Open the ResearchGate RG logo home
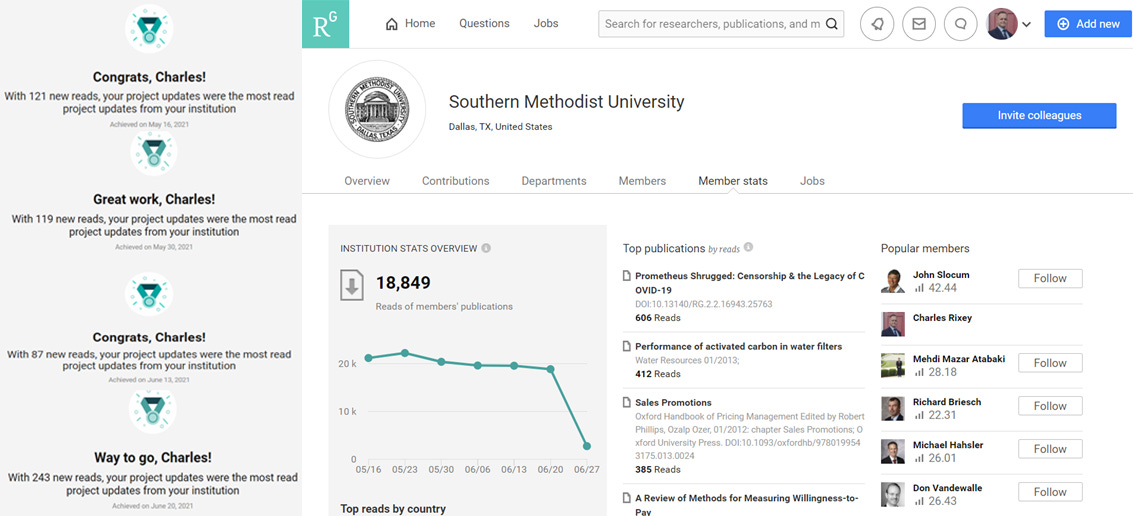The width and height of the screenshot is (1133, 516). (325, 24)
